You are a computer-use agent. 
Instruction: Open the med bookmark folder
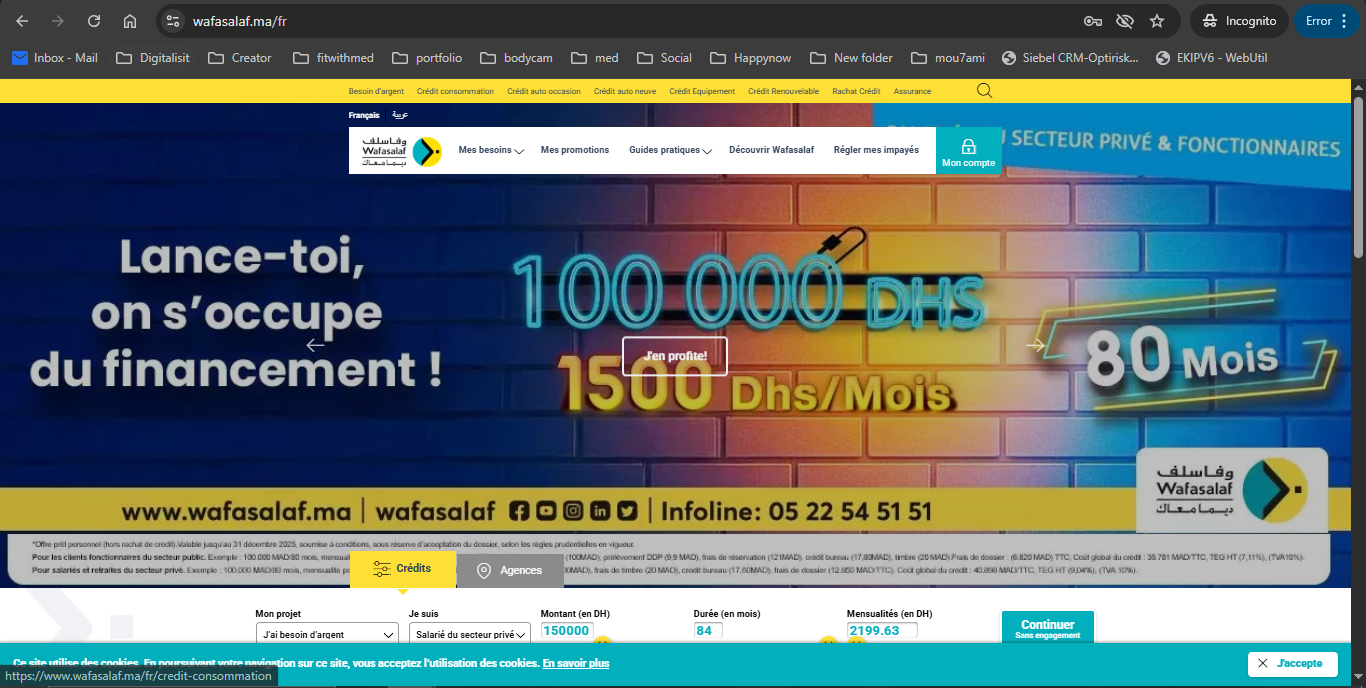(x=595, y=58)
